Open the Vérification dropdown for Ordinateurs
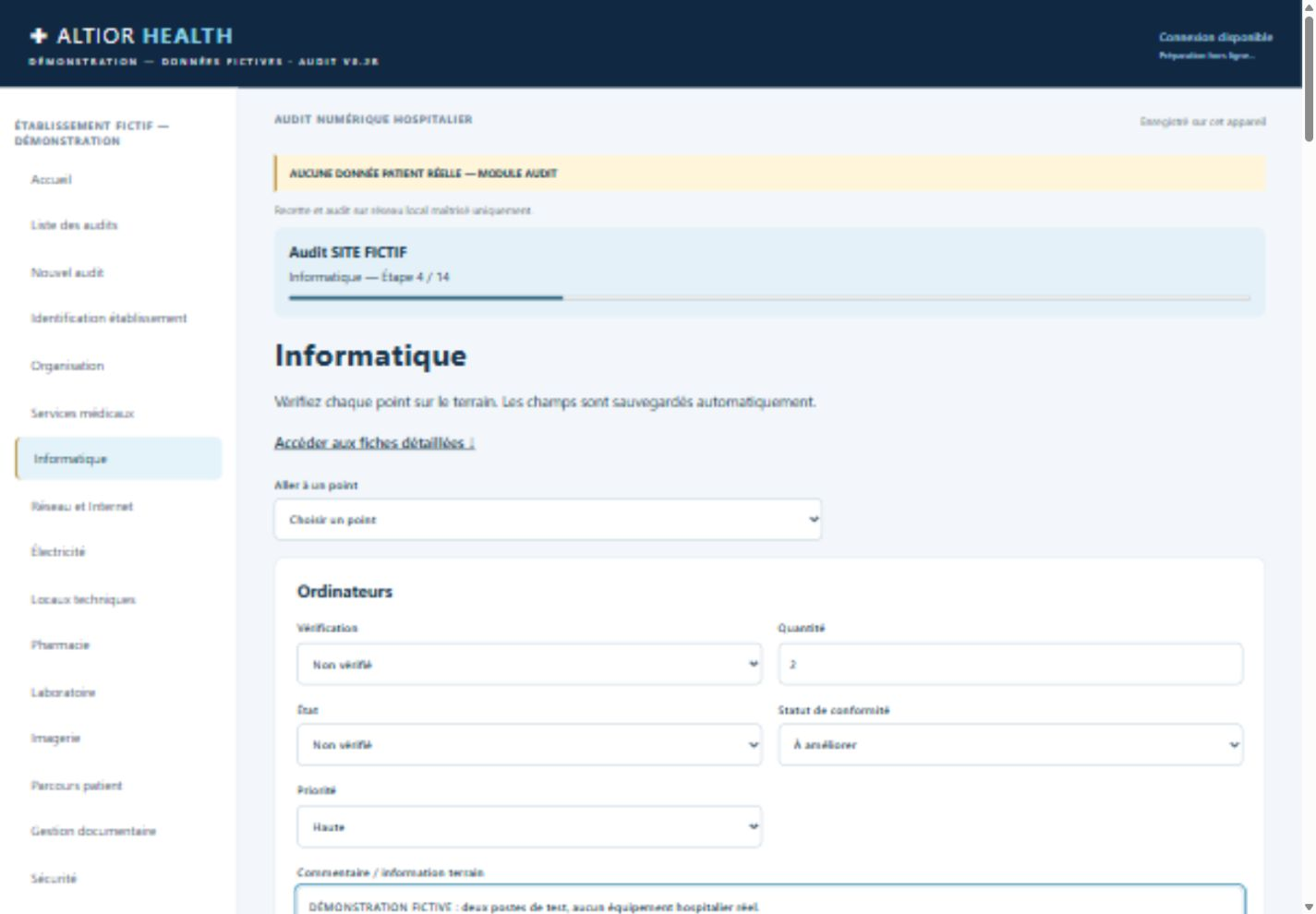Screen dimensions: 1316x914 [x=529, y=665]
